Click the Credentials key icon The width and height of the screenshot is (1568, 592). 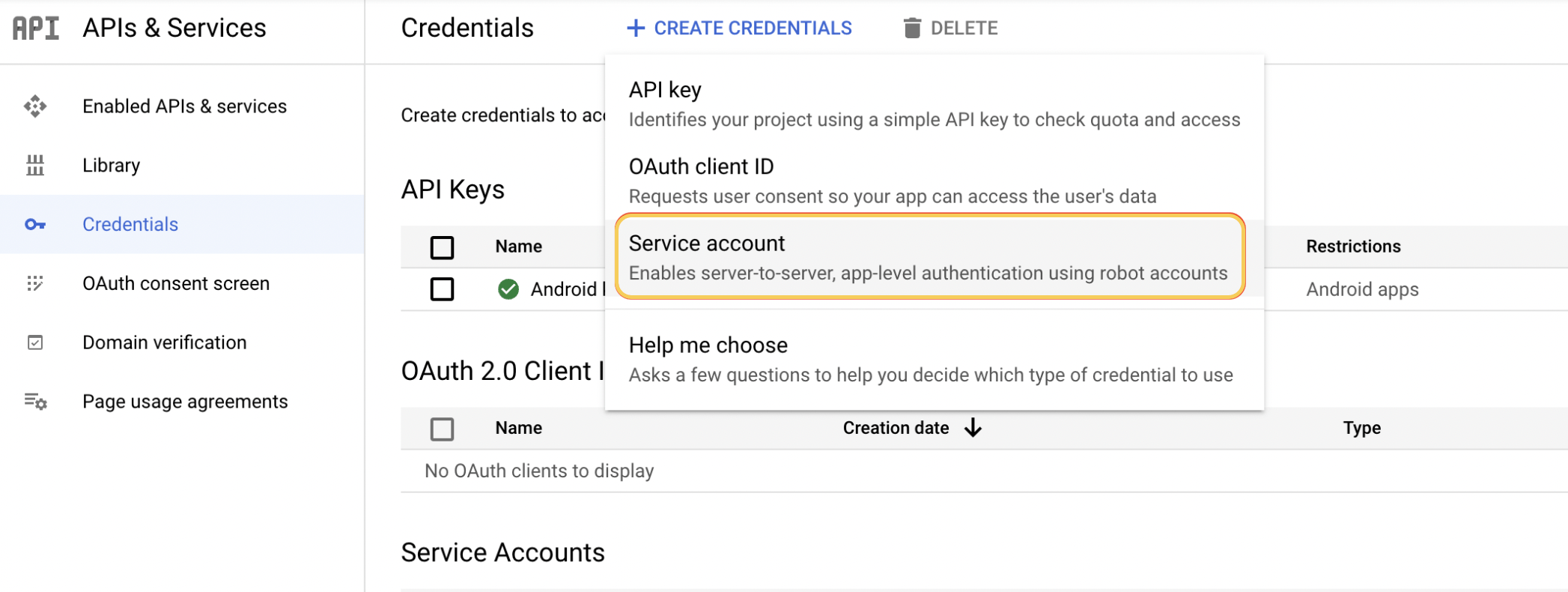pos(35,224)
